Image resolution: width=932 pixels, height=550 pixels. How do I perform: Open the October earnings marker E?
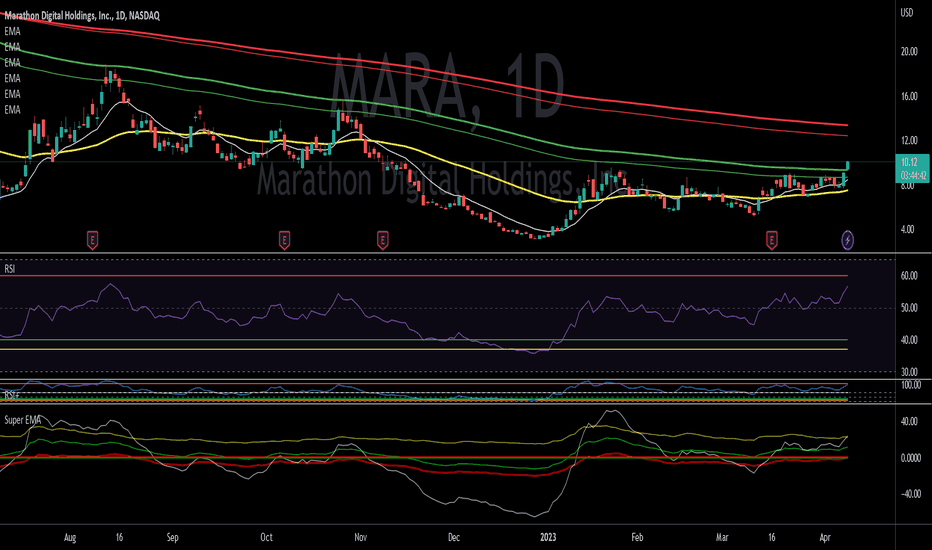(284, 240)
